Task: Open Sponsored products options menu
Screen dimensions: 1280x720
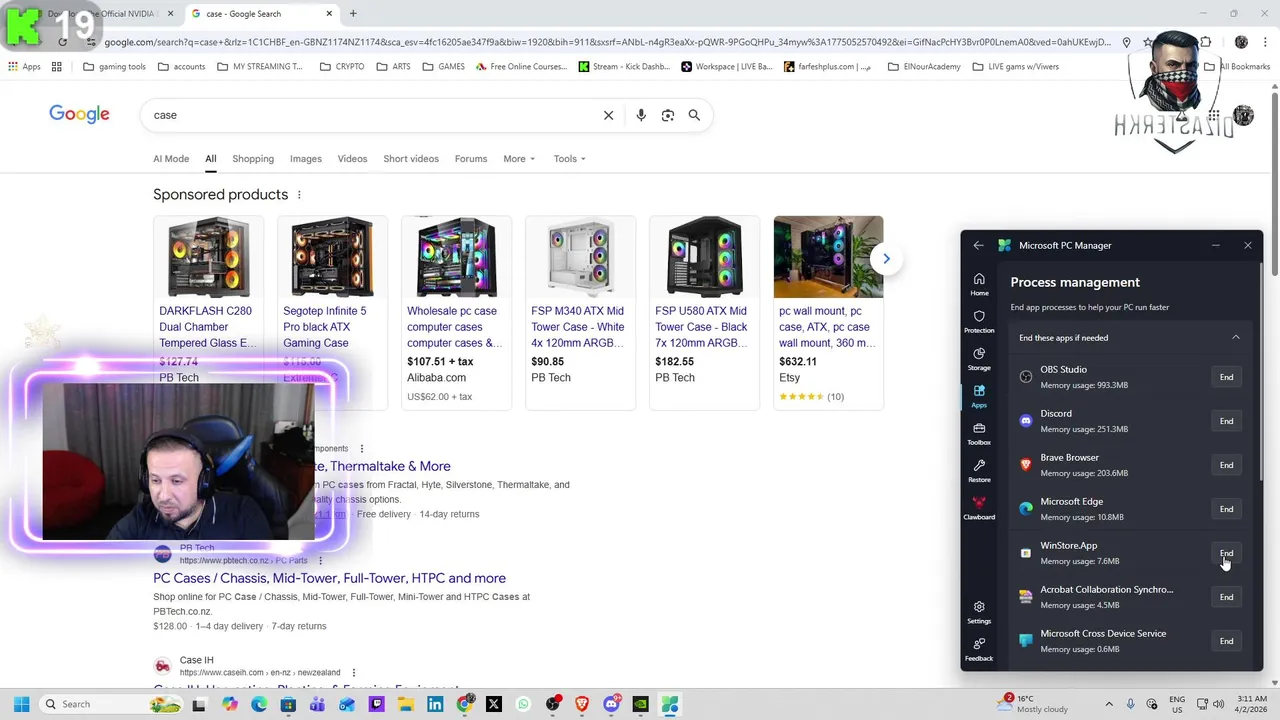Action: (x=299, y=195)
